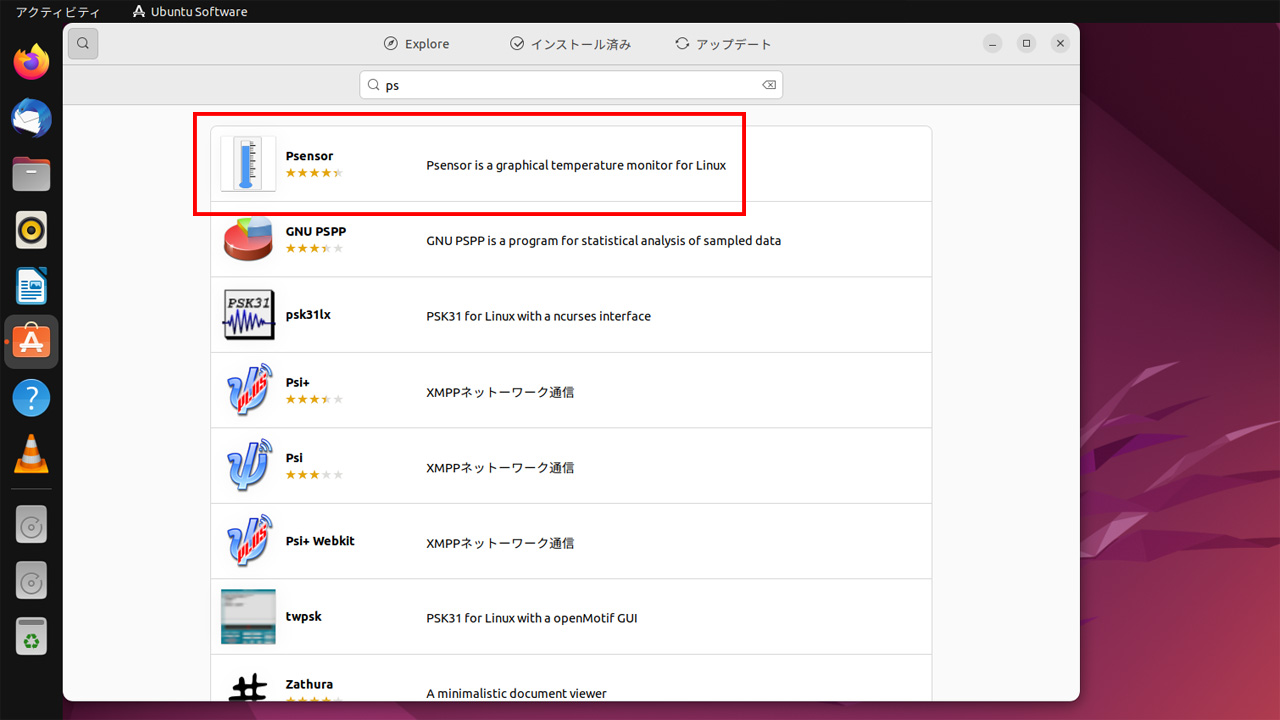Launch VLC media player from the dock
This screenshot has width=1280, height=720.
(32, 454)
